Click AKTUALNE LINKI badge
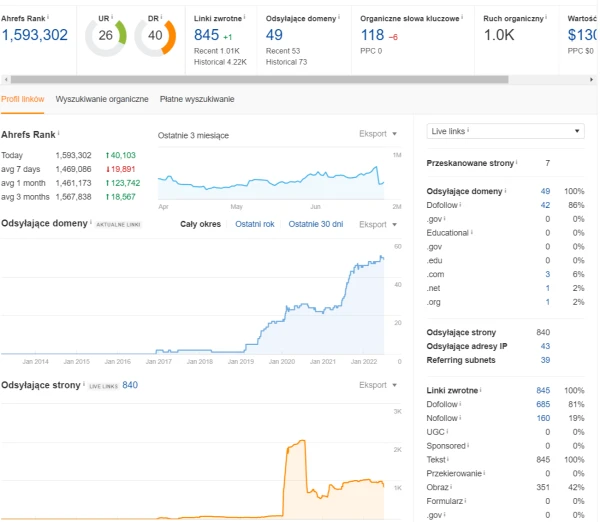Screen dimensions: 600x522 [x=118, y=225]
